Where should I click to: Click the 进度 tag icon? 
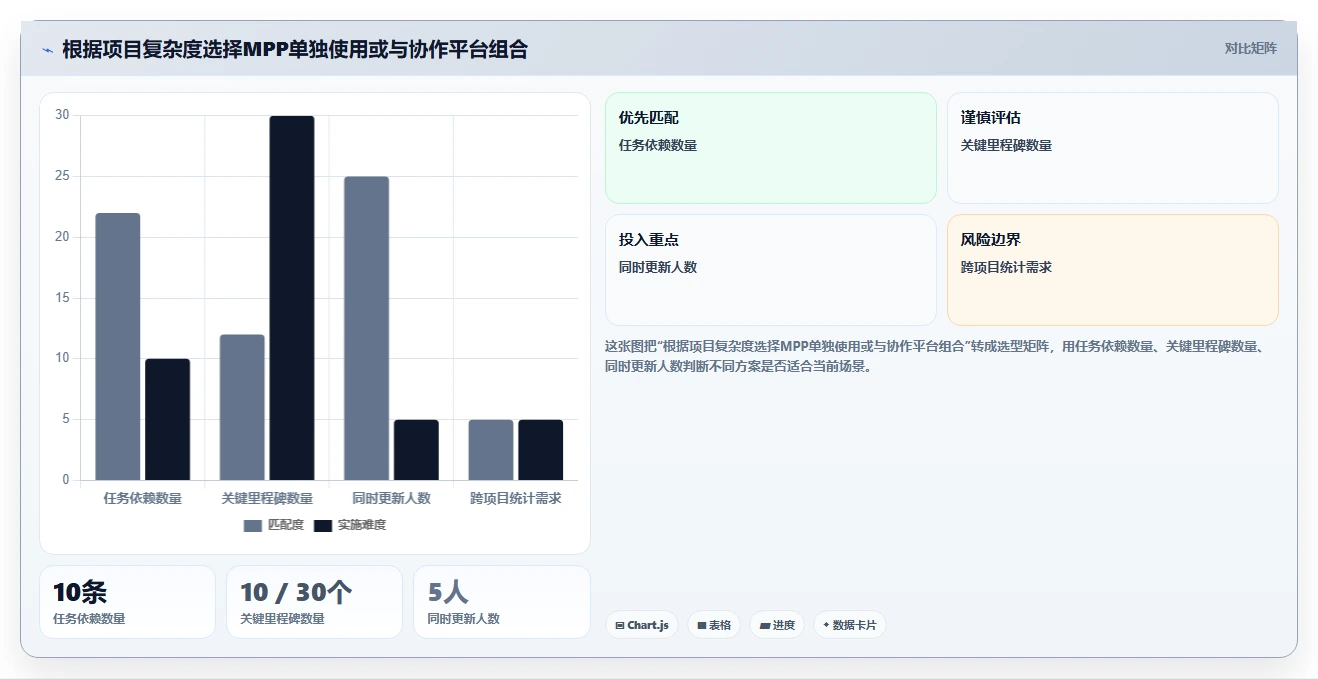pos(765,626)
